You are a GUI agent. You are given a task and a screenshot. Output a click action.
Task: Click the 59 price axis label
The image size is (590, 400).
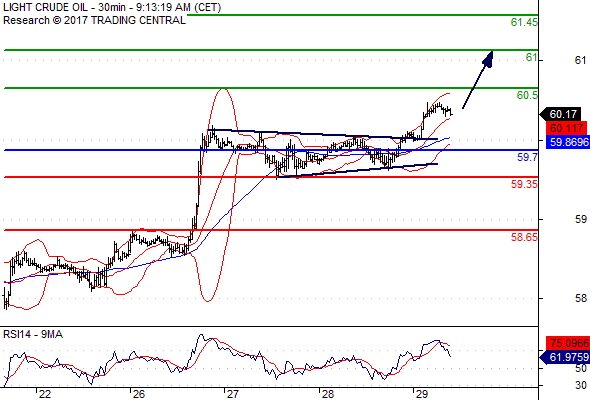click(x=581, y=219)
